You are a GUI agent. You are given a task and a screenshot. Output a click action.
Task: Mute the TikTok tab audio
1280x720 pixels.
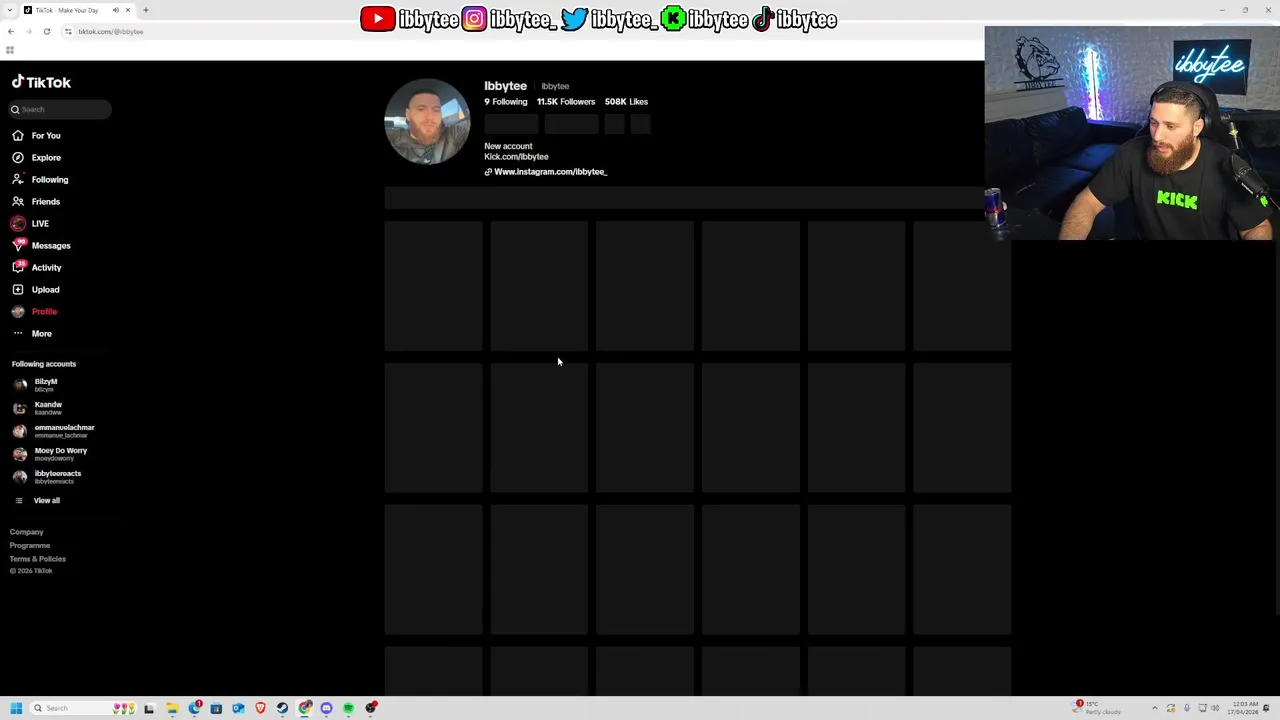point(116,10)
